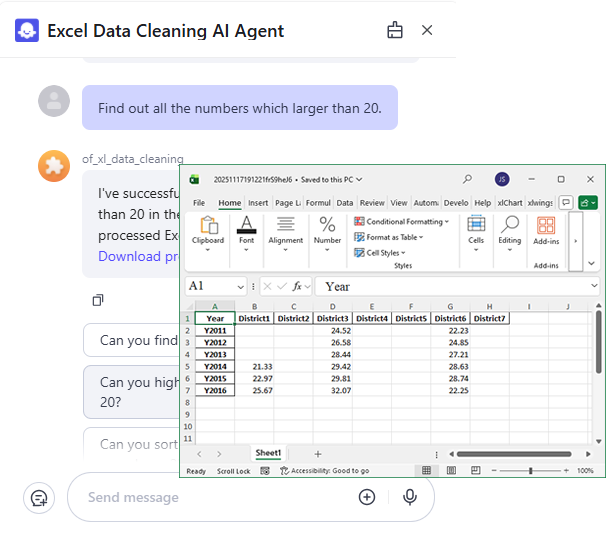Select the District6 header cell
Viewport: 606px width, 533px height.
coord(450,318)
